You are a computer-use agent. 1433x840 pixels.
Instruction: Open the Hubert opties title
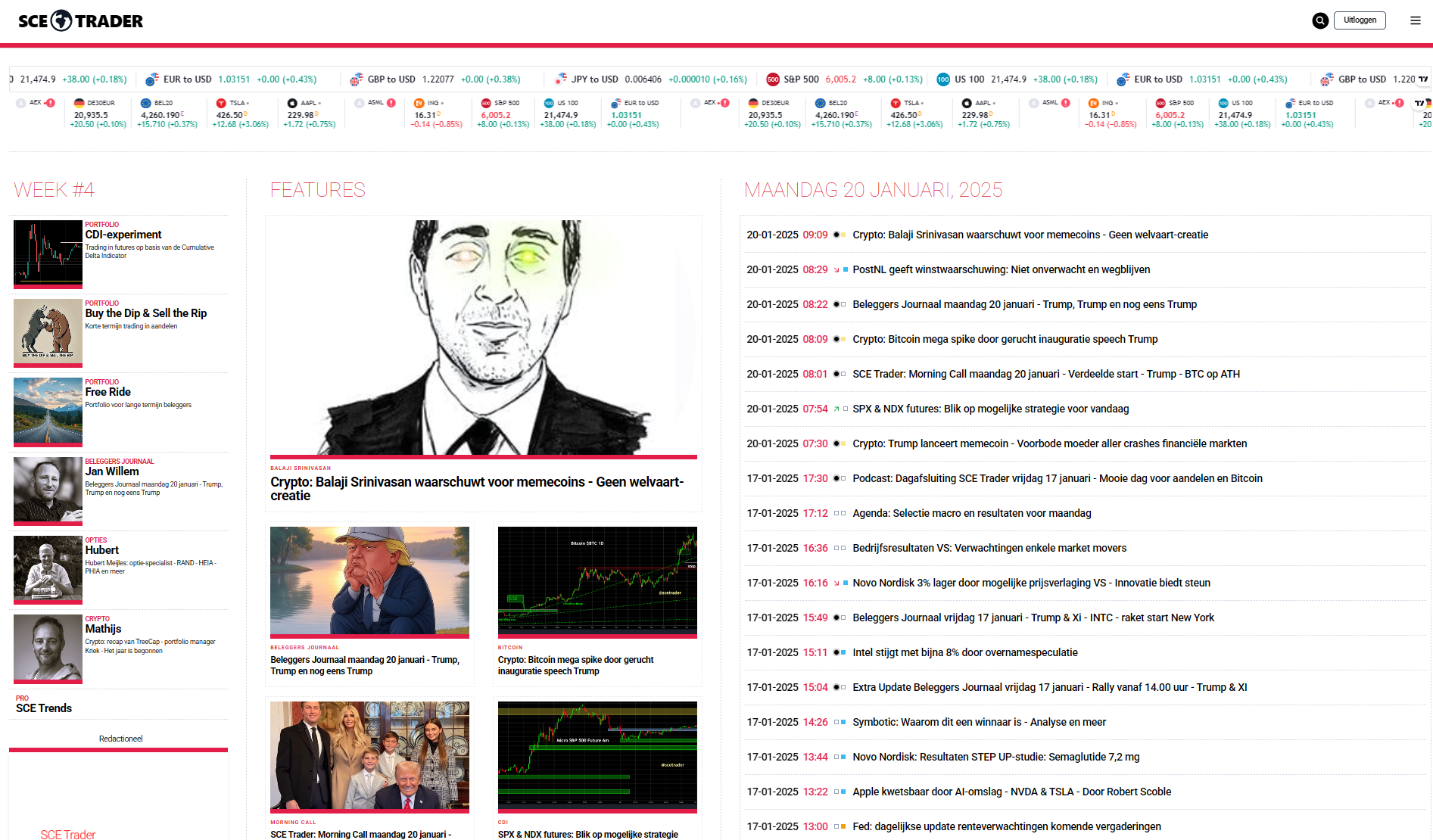102,550
